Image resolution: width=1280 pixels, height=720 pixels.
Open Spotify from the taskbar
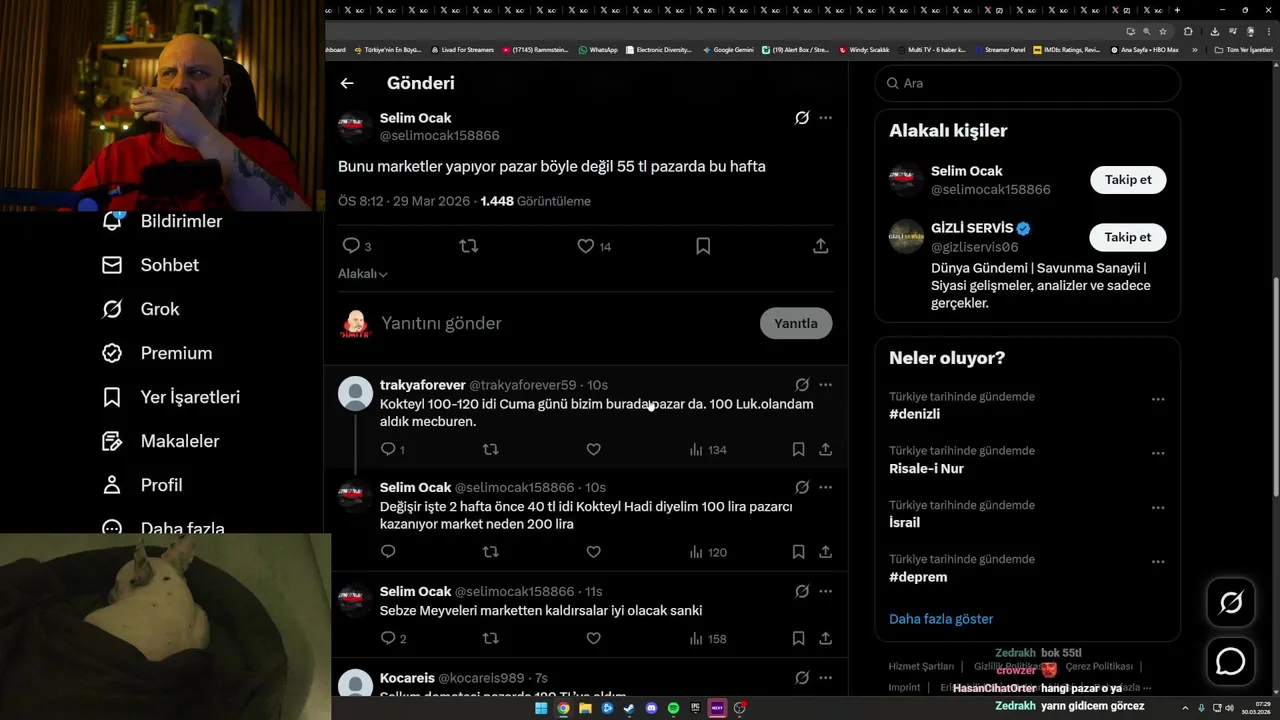pyautogui.click(x=673, y=708)
